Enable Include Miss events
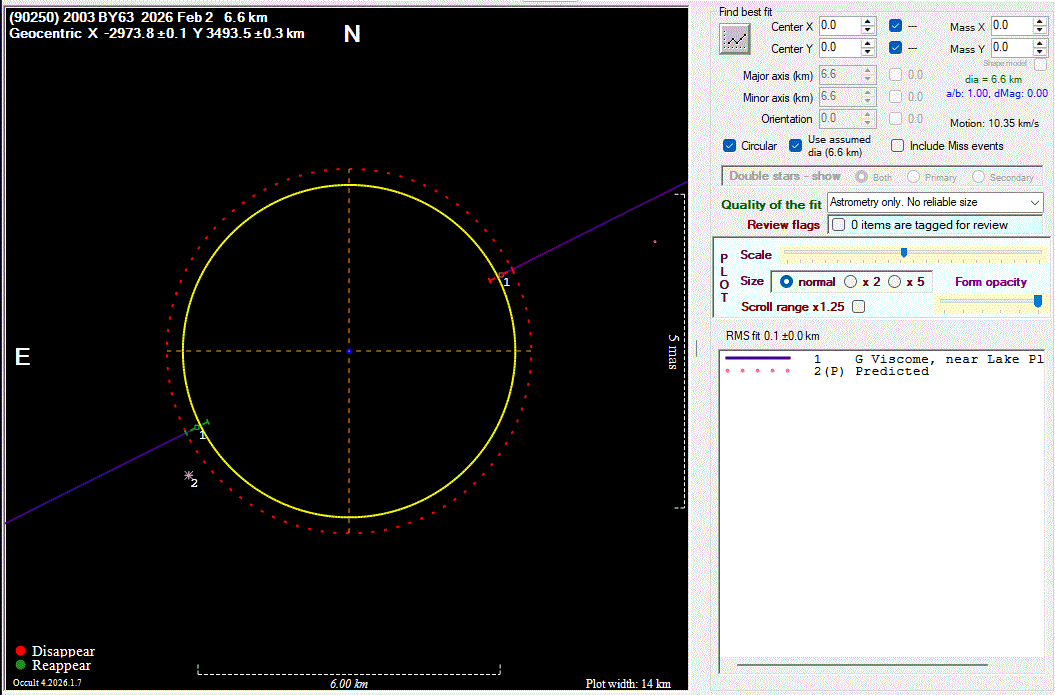This screenshot has height=695, width=1055. coord(897,146)
